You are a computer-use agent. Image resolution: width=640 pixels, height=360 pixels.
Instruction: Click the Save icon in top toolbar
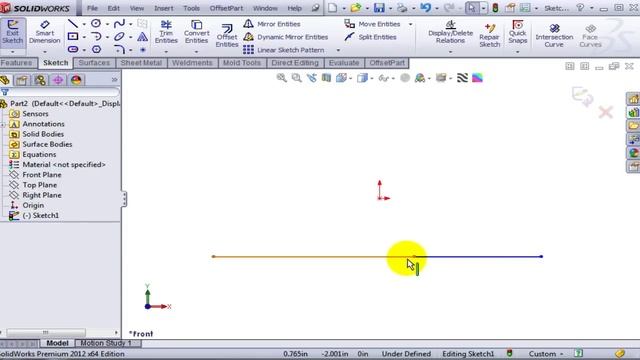point(379,8)
